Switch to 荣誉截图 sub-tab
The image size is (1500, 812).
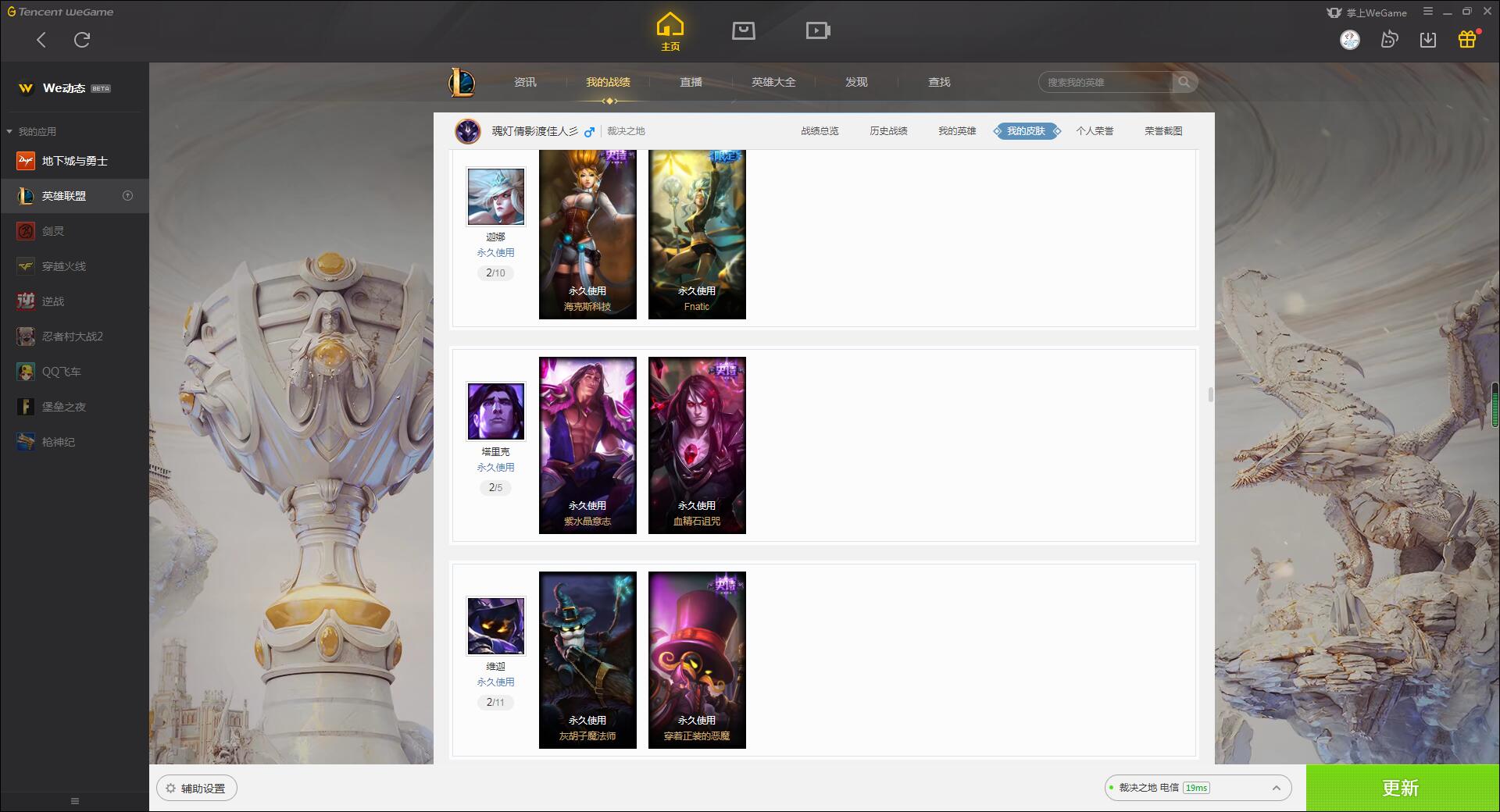[1163, 131]
